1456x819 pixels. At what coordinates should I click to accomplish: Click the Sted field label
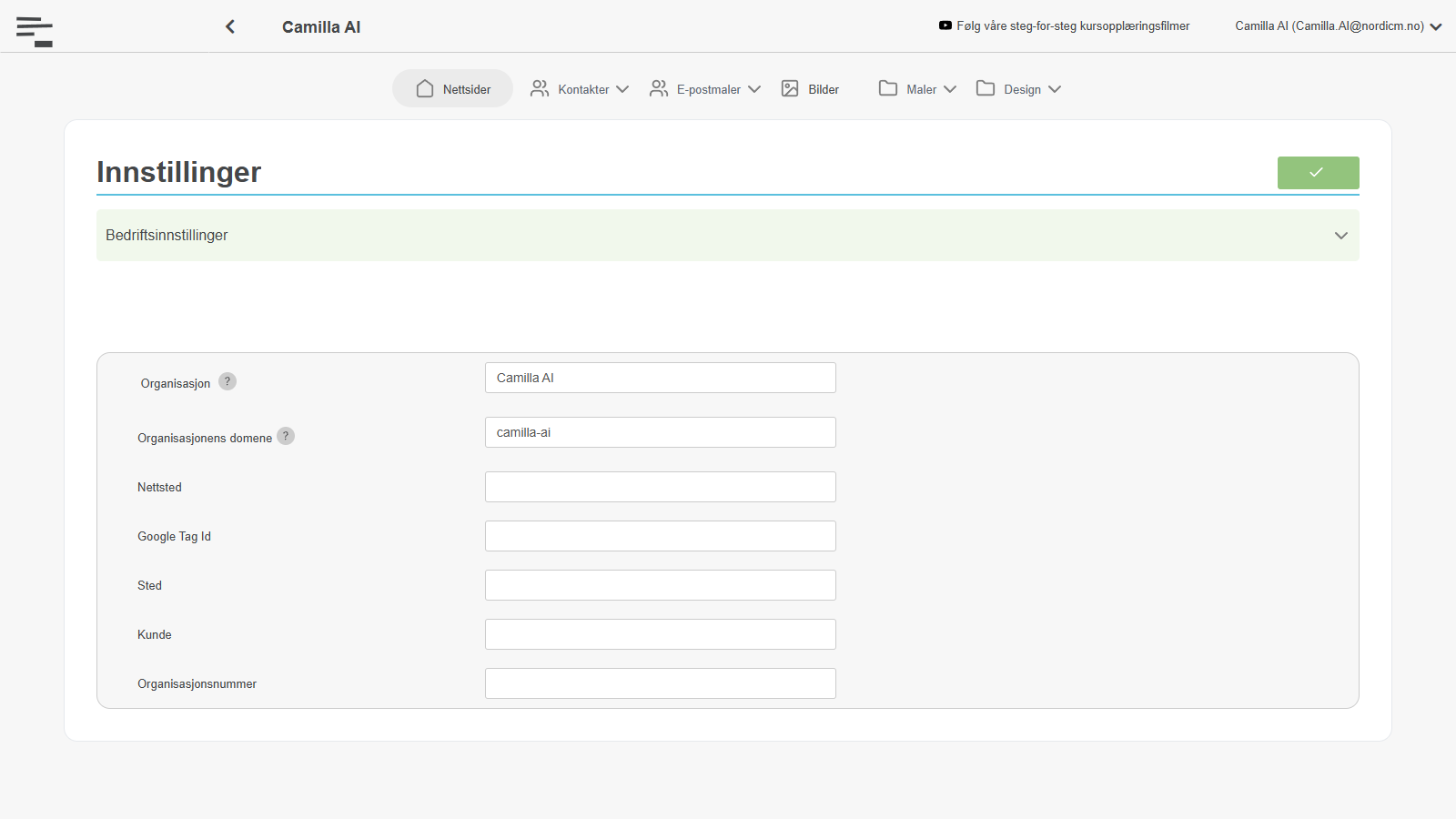tap(149, 585)
